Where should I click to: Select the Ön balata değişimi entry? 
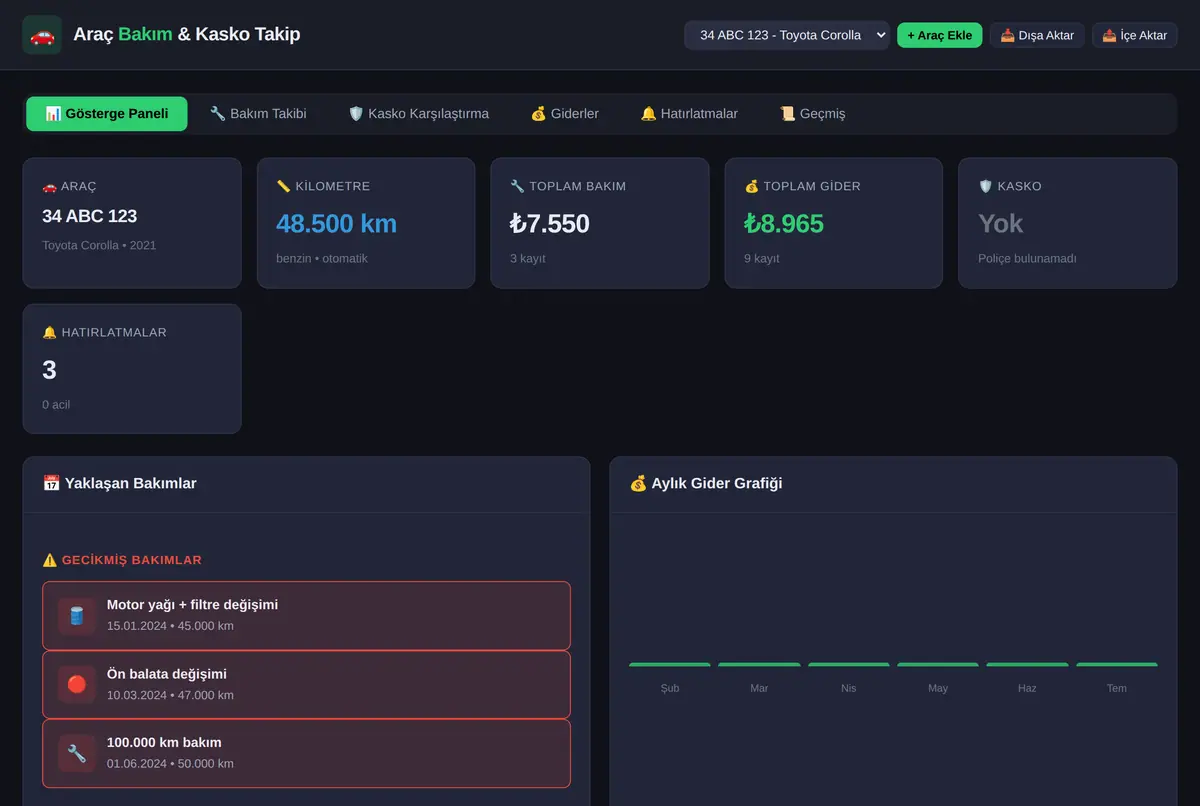tap(306, 685)
